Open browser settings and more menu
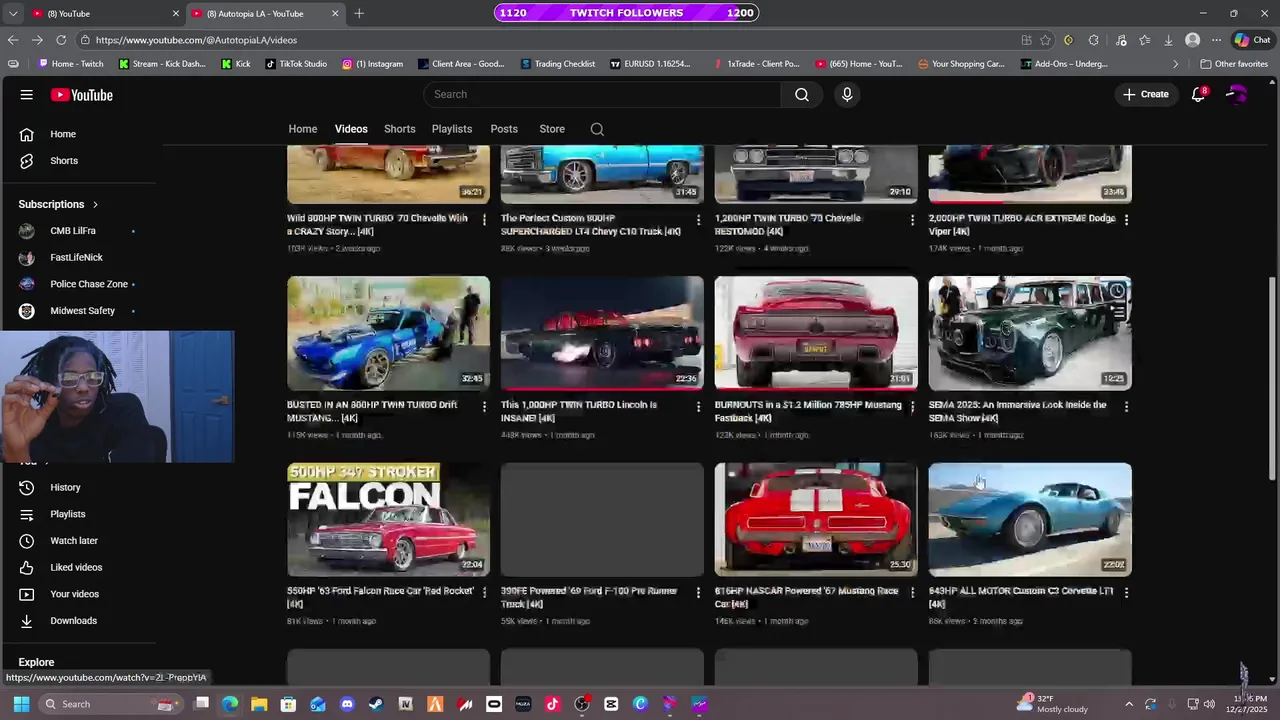 click(x=1216, y=40)
